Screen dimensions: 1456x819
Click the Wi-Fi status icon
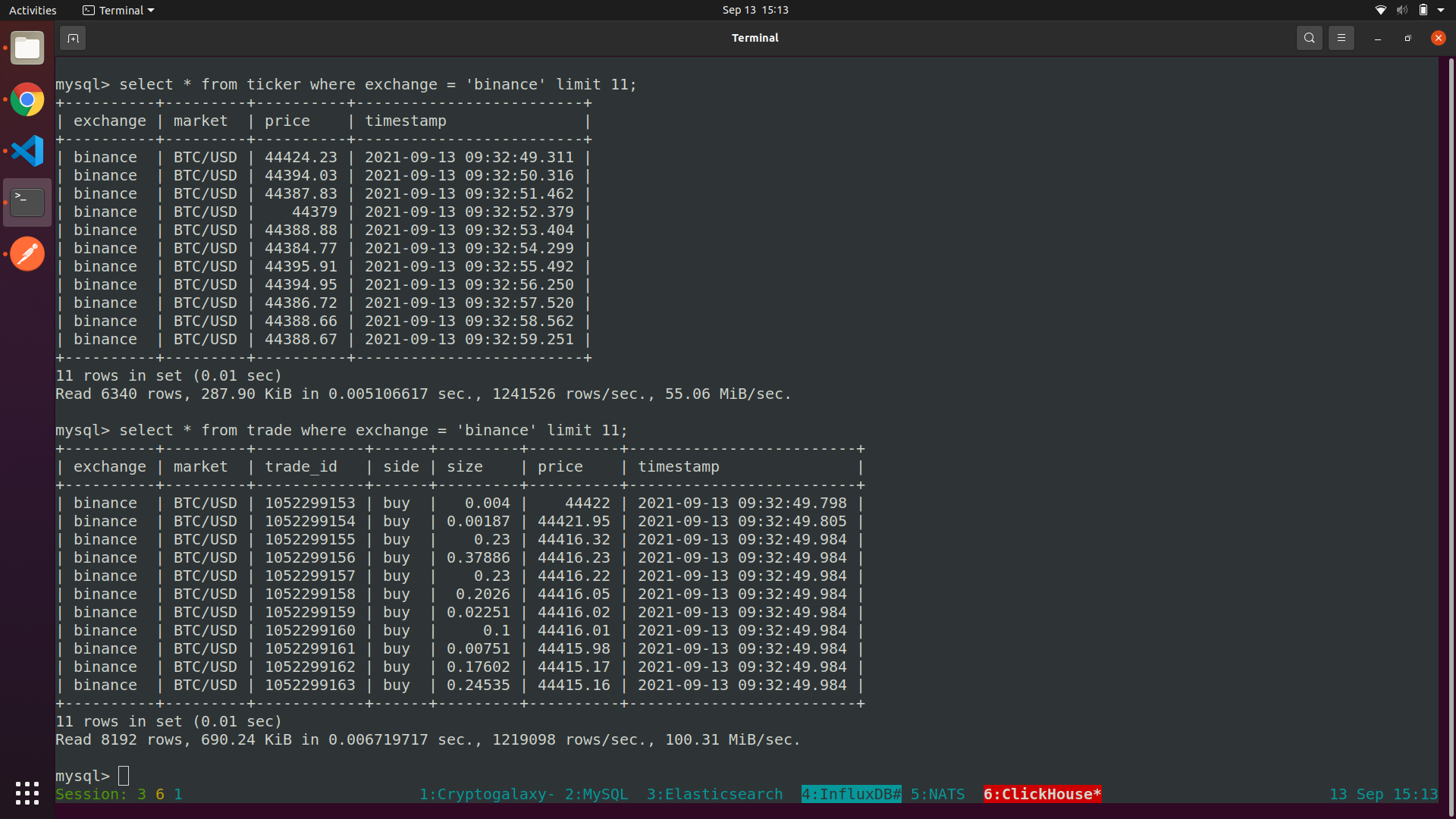(1380, 10)
